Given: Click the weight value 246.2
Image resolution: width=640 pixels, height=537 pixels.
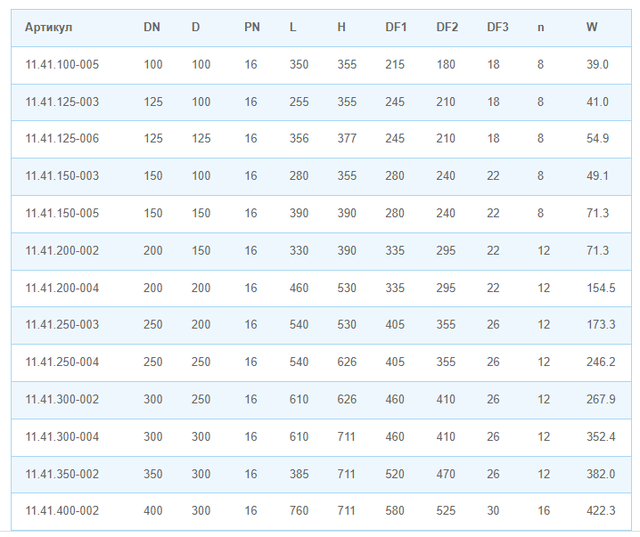Looking at the screenshot, I should (600, 362).
